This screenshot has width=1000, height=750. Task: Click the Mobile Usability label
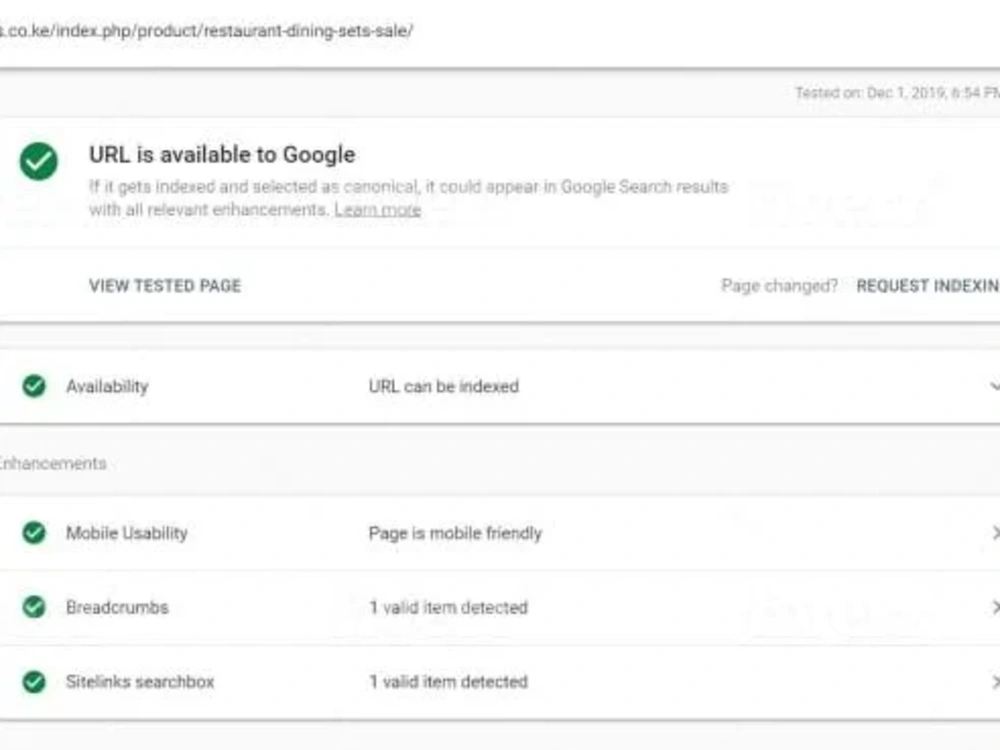(127, 533)
